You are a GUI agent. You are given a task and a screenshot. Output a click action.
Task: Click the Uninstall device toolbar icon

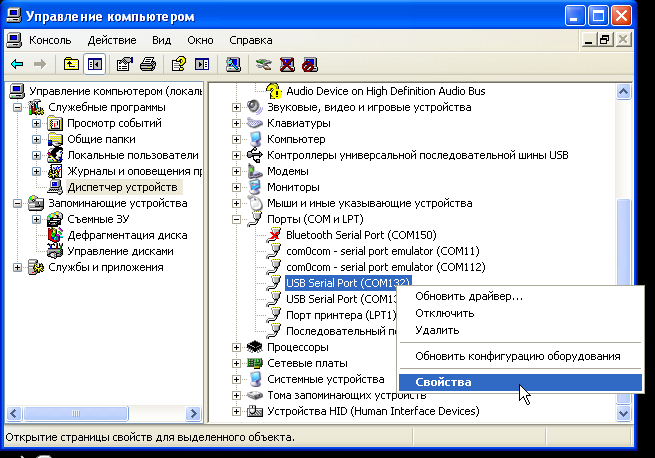pos(286,65)
